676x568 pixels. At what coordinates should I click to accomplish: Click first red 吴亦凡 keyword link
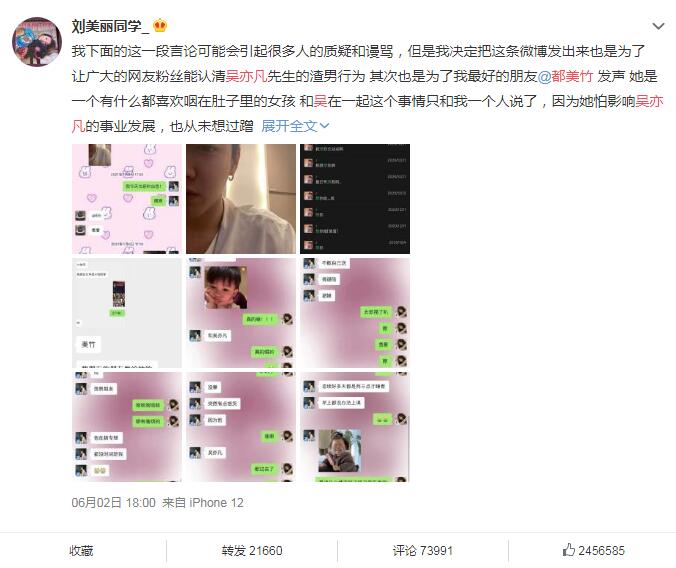pos(246,76)
